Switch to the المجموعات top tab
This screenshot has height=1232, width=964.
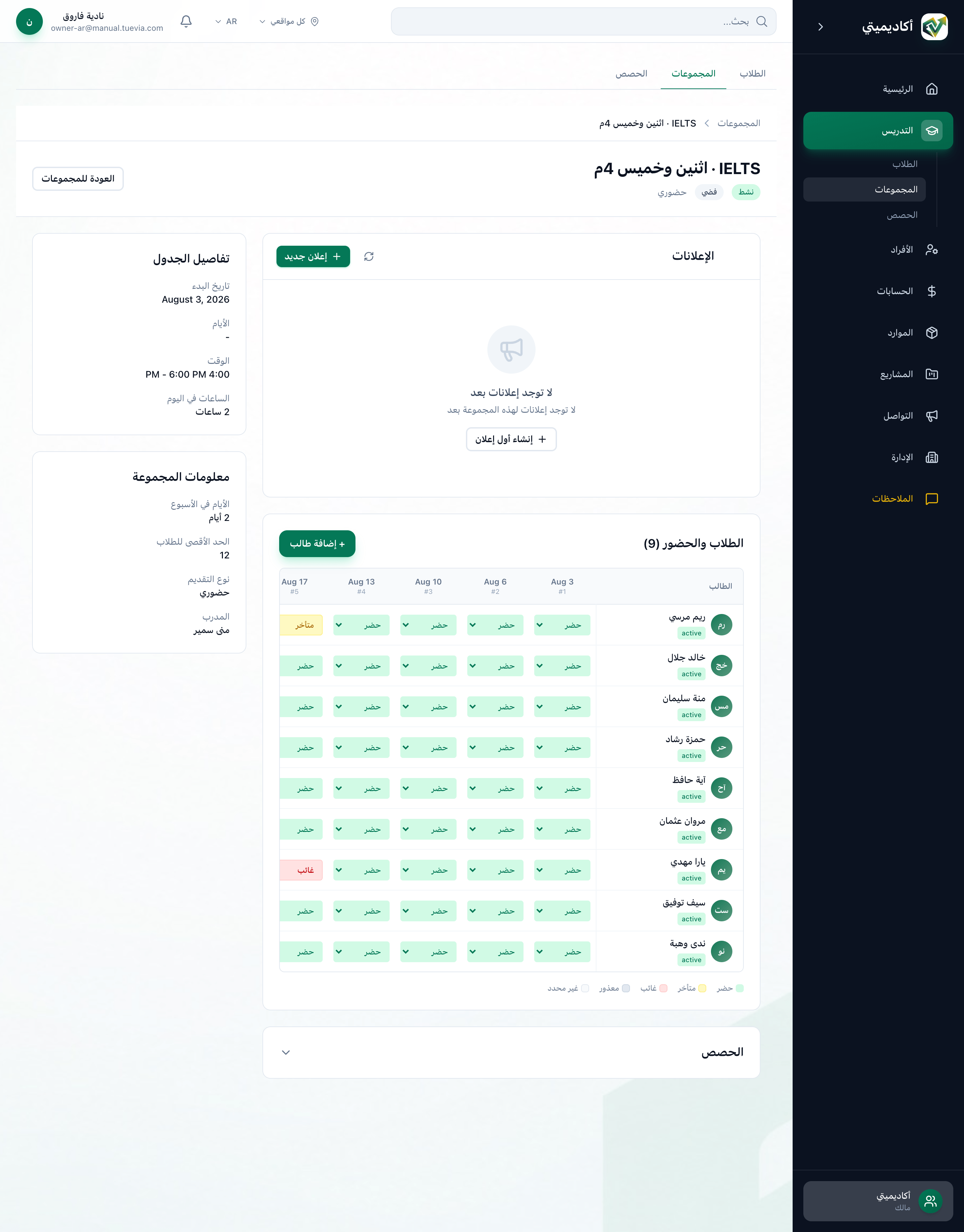(x=693, y=74)
